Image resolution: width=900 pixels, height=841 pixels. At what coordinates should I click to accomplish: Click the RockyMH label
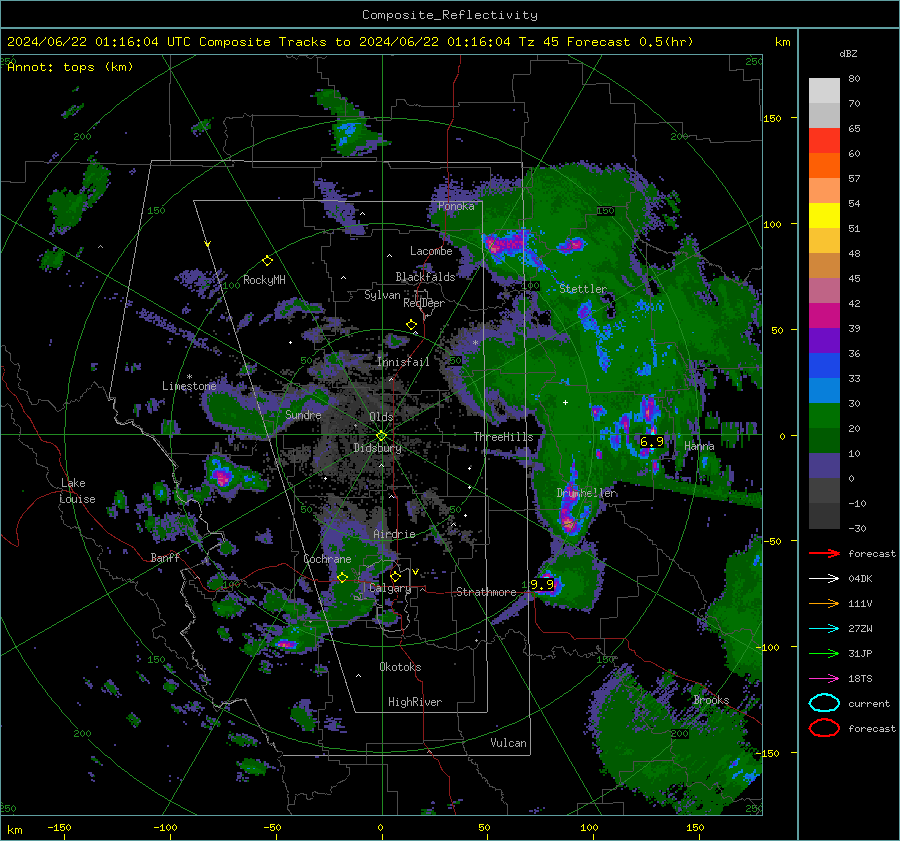(x=264, y=280)
